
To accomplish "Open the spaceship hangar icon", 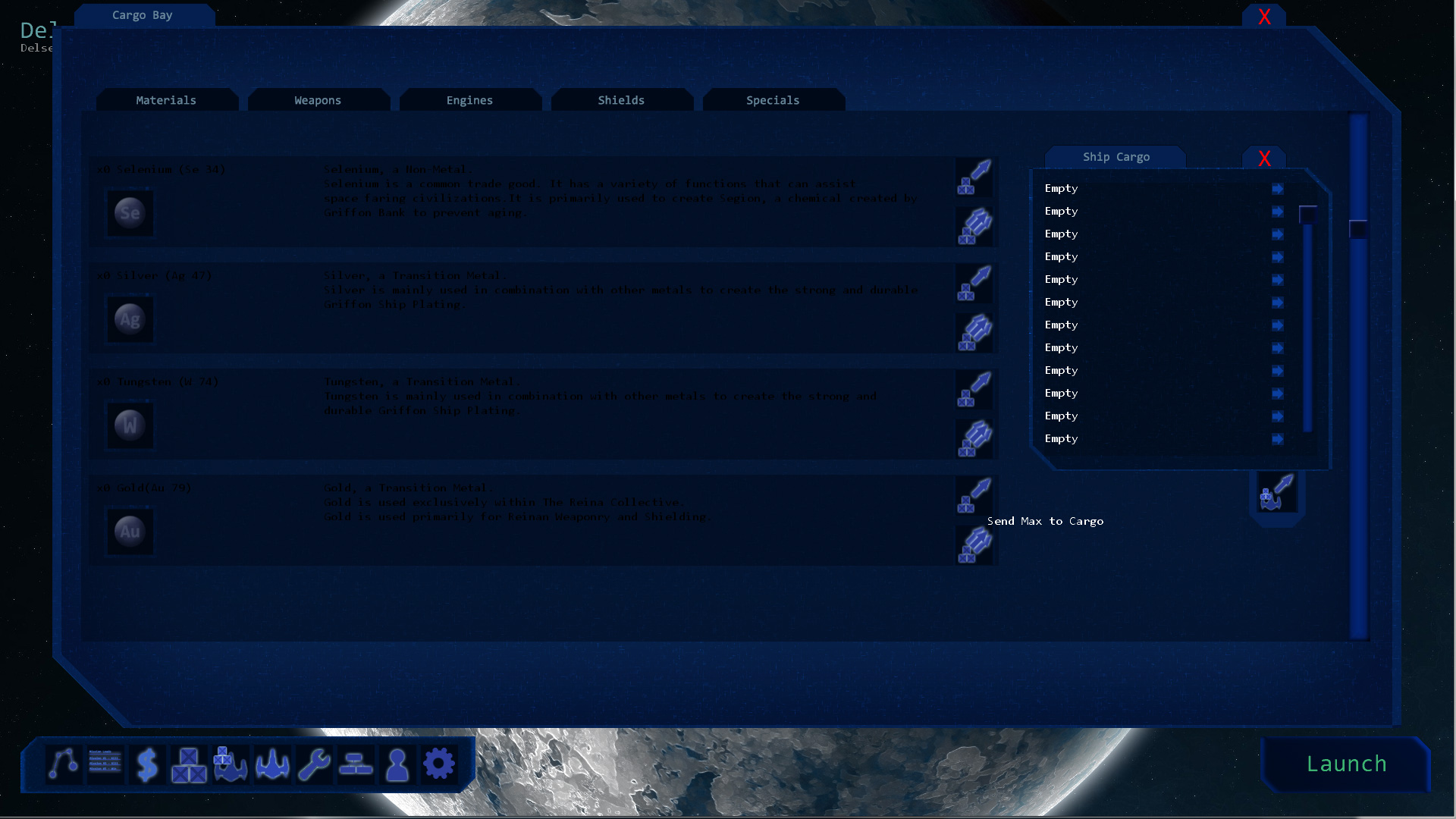I will [x=272, y=764].
